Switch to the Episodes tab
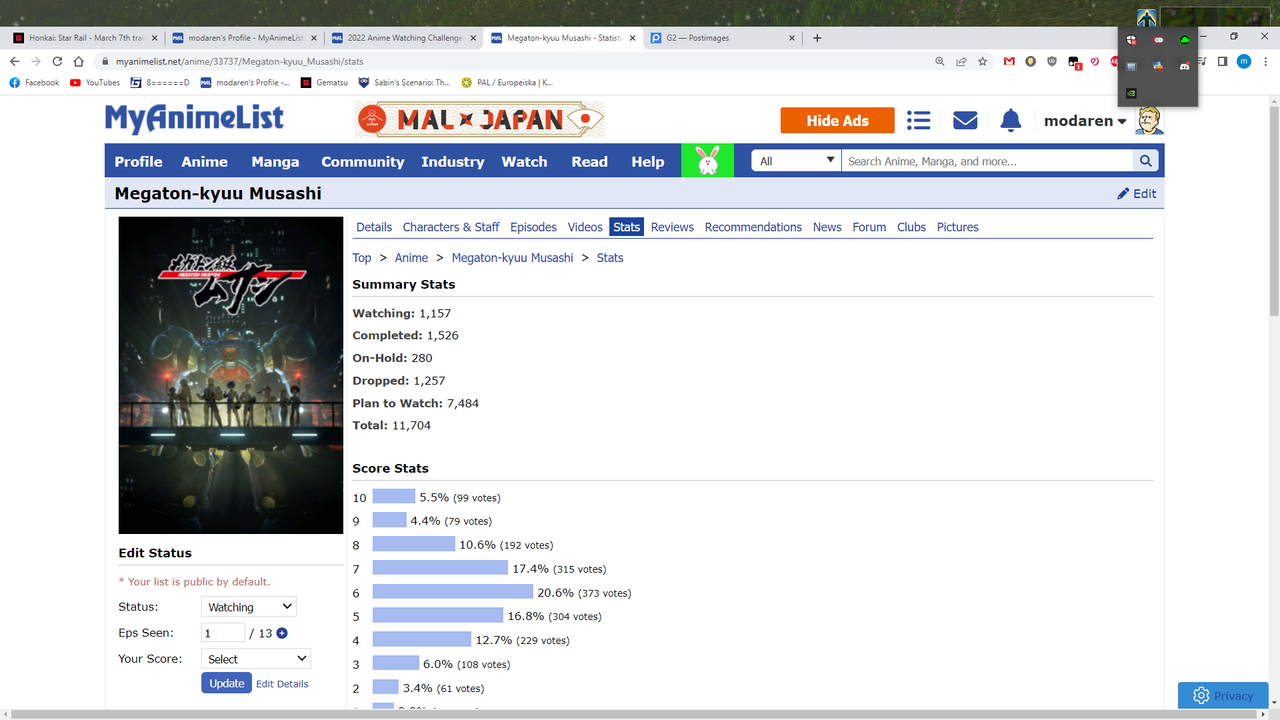 (533, 227)
